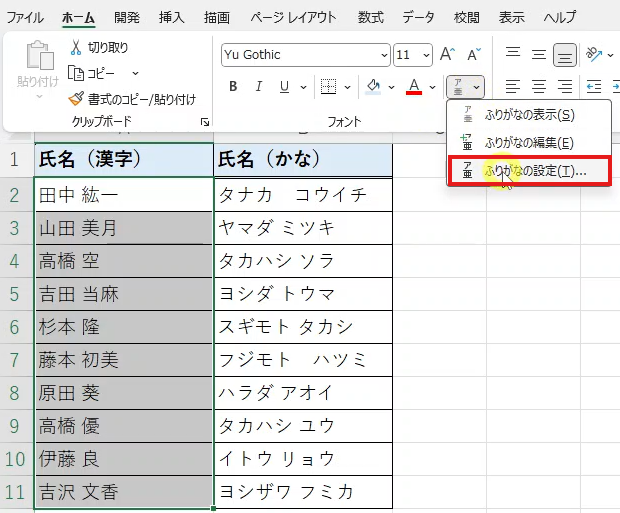Image resolution: width=620 pixels, height=513 pixels.
Task: Toggle italic formatting
Action: click(x=262, y=87)
